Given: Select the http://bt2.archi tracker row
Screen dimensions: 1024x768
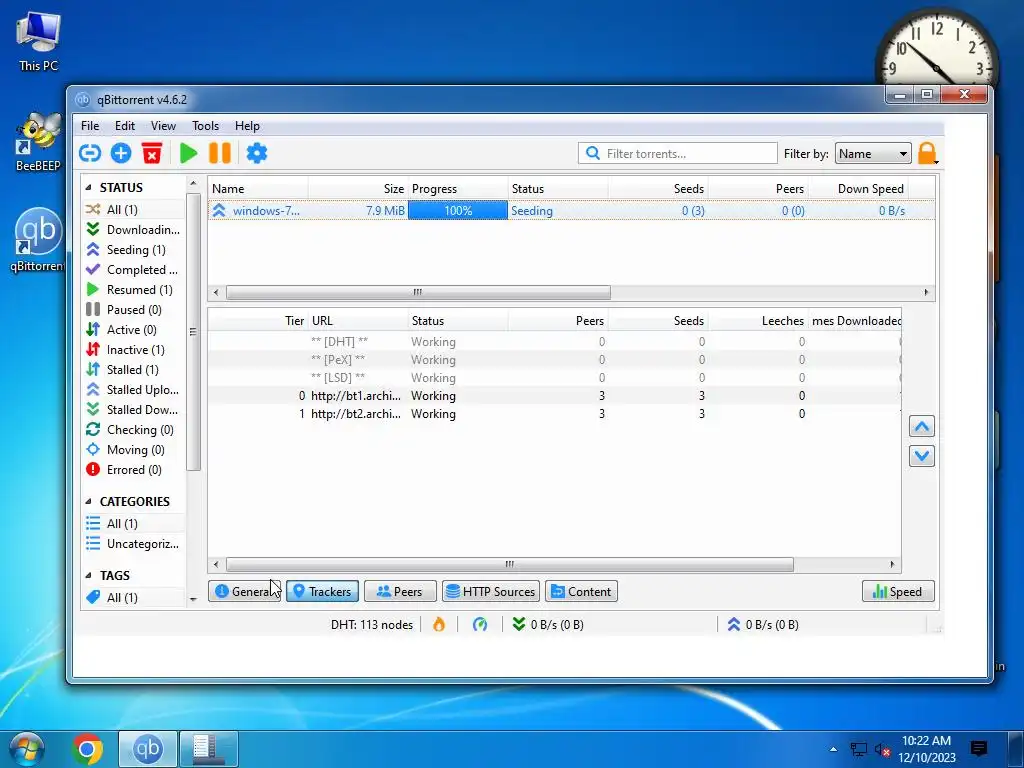Looking at the screenshot, I should (x=554, y=414).
